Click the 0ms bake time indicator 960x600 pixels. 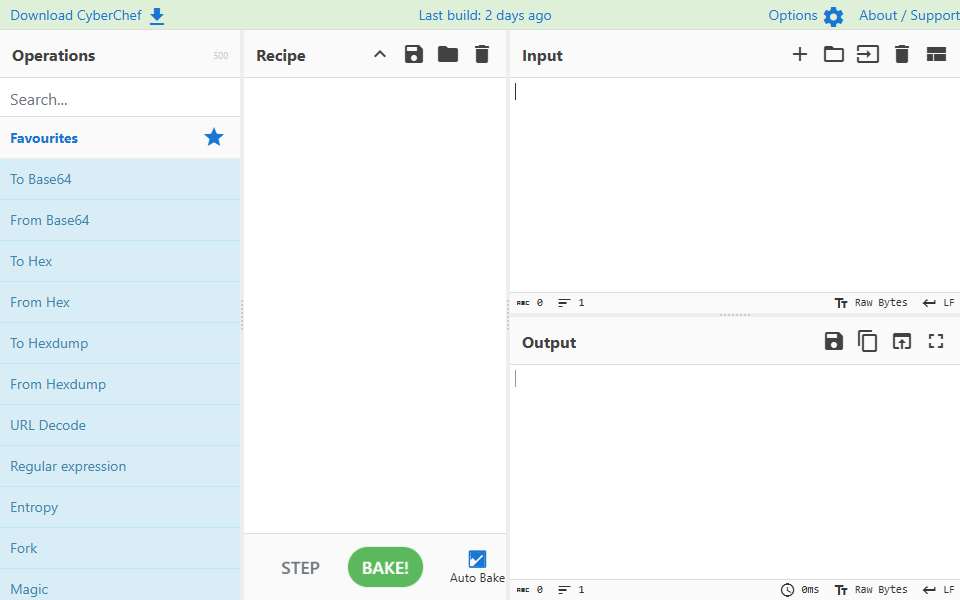800,590
